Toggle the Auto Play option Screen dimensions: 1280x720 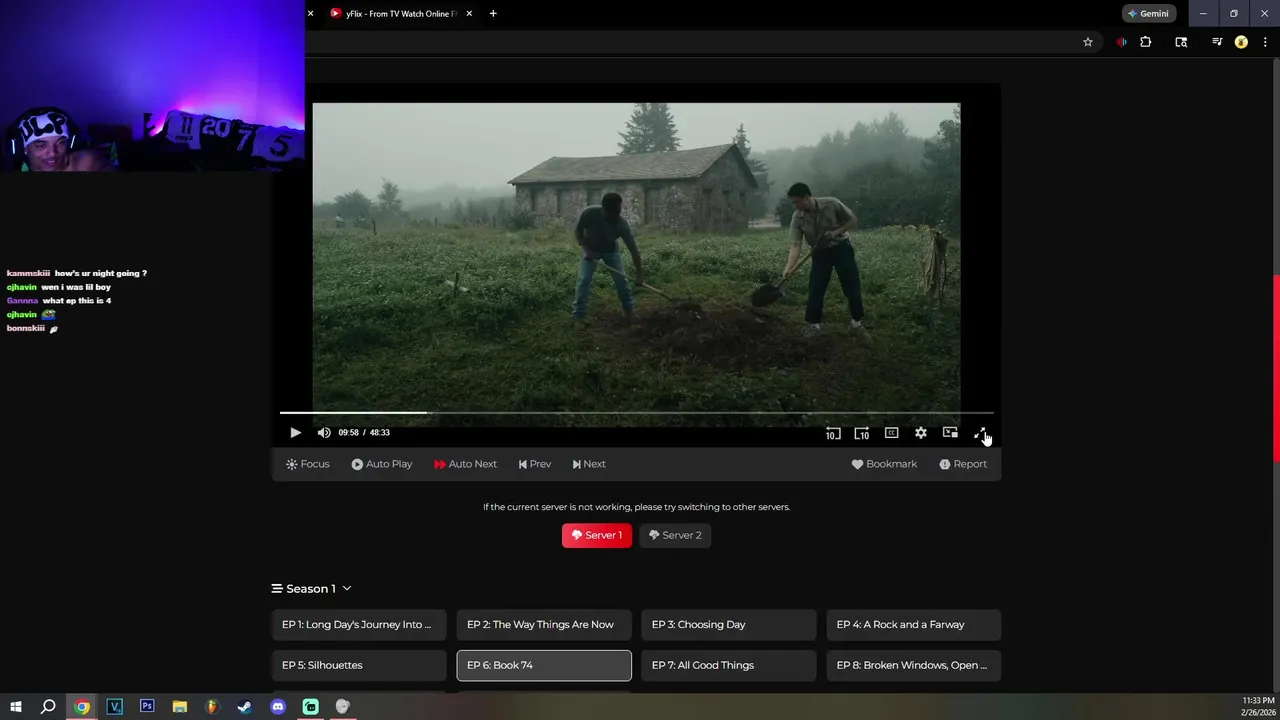[382, 464]
